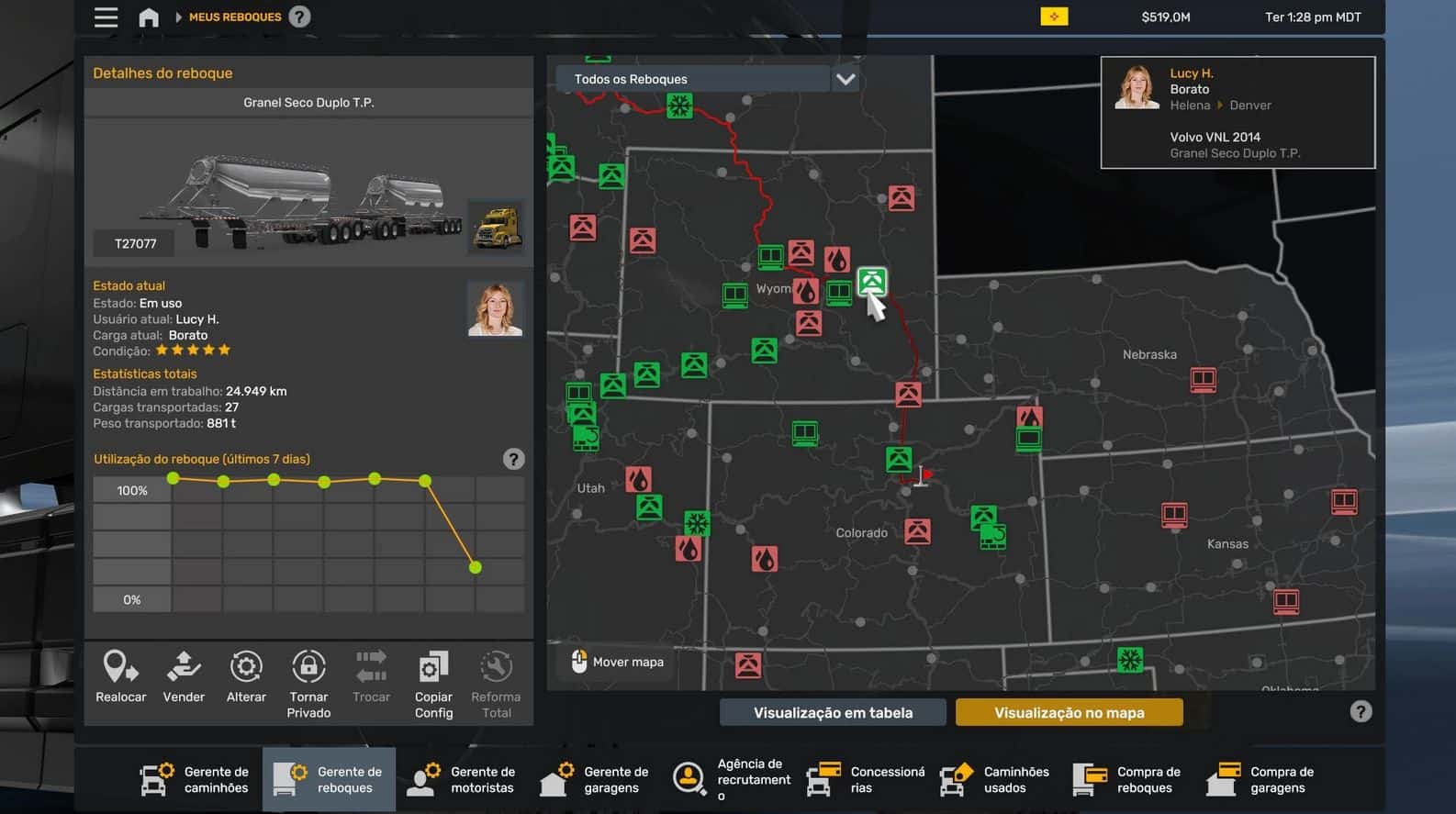Expand the Todos os Reboques dropdown

[693, 79]
